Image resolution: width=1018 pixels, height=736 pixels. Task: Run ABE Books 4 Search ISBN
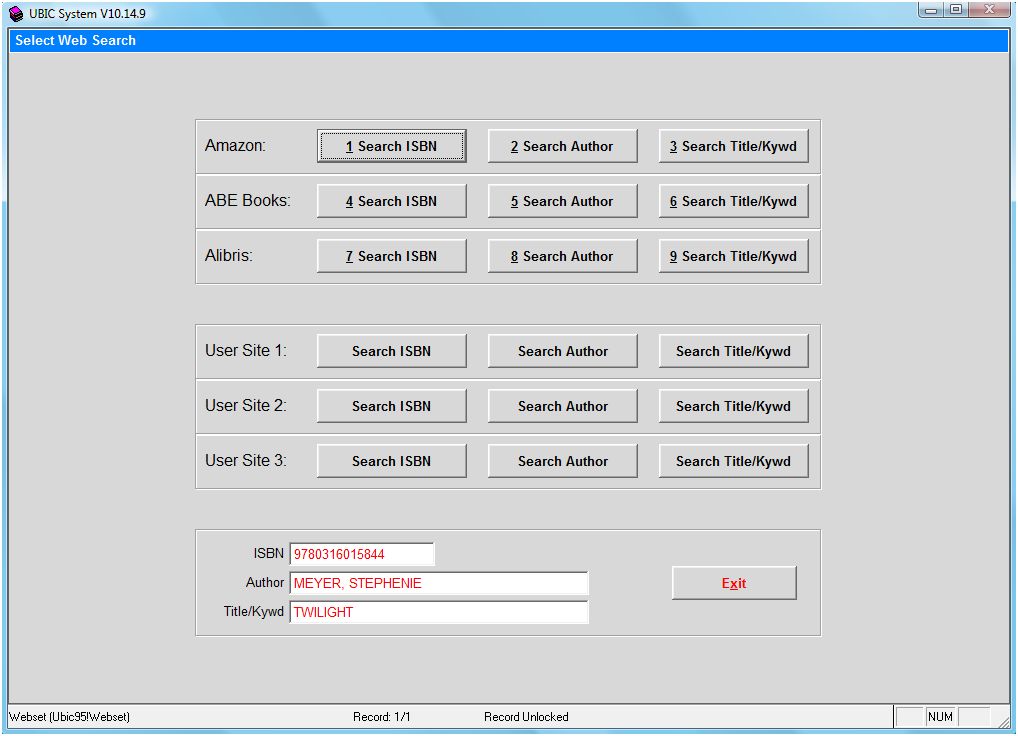tap(391, 201)
